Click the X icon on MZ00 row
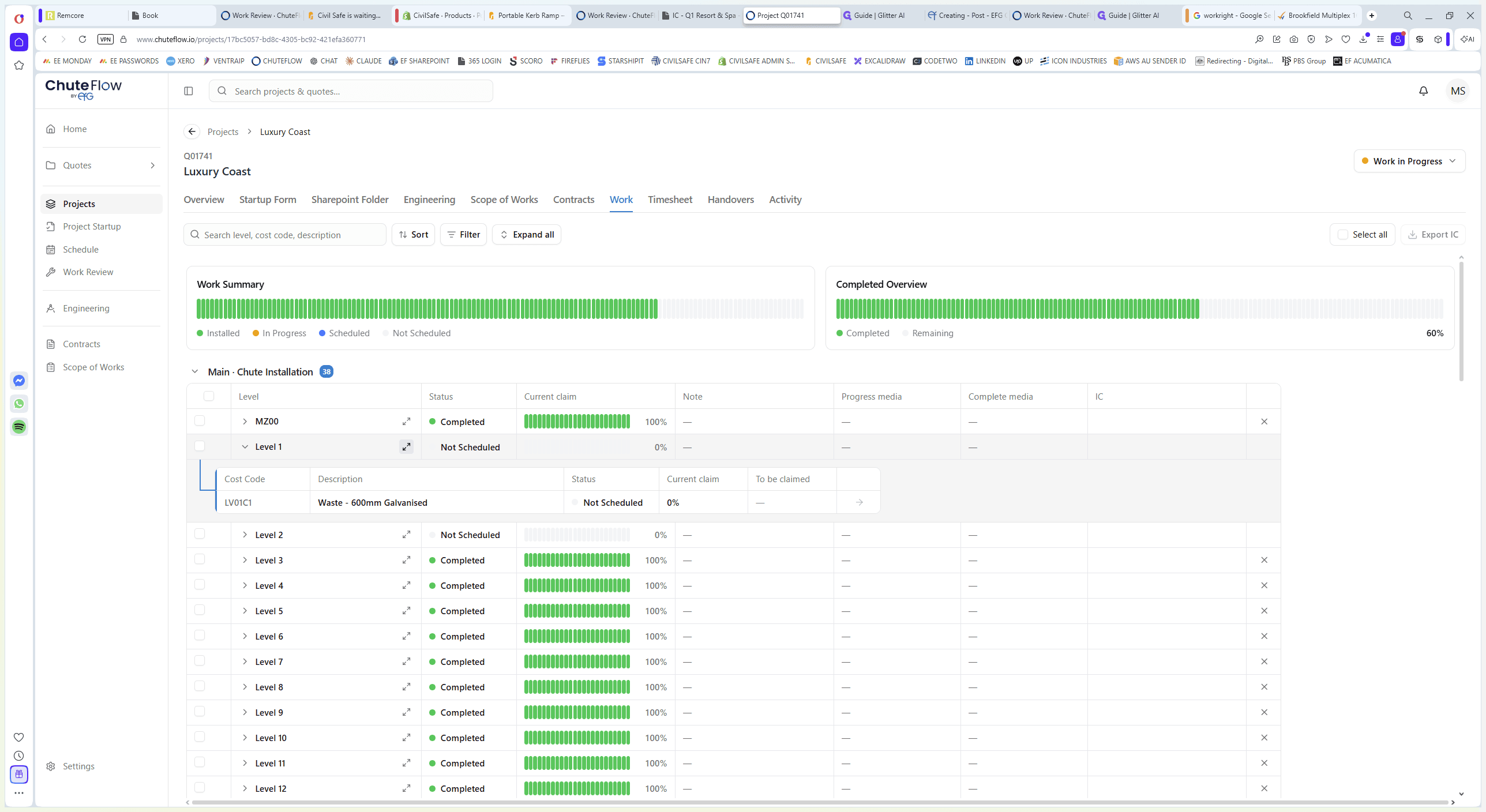 pos(1264,422)
